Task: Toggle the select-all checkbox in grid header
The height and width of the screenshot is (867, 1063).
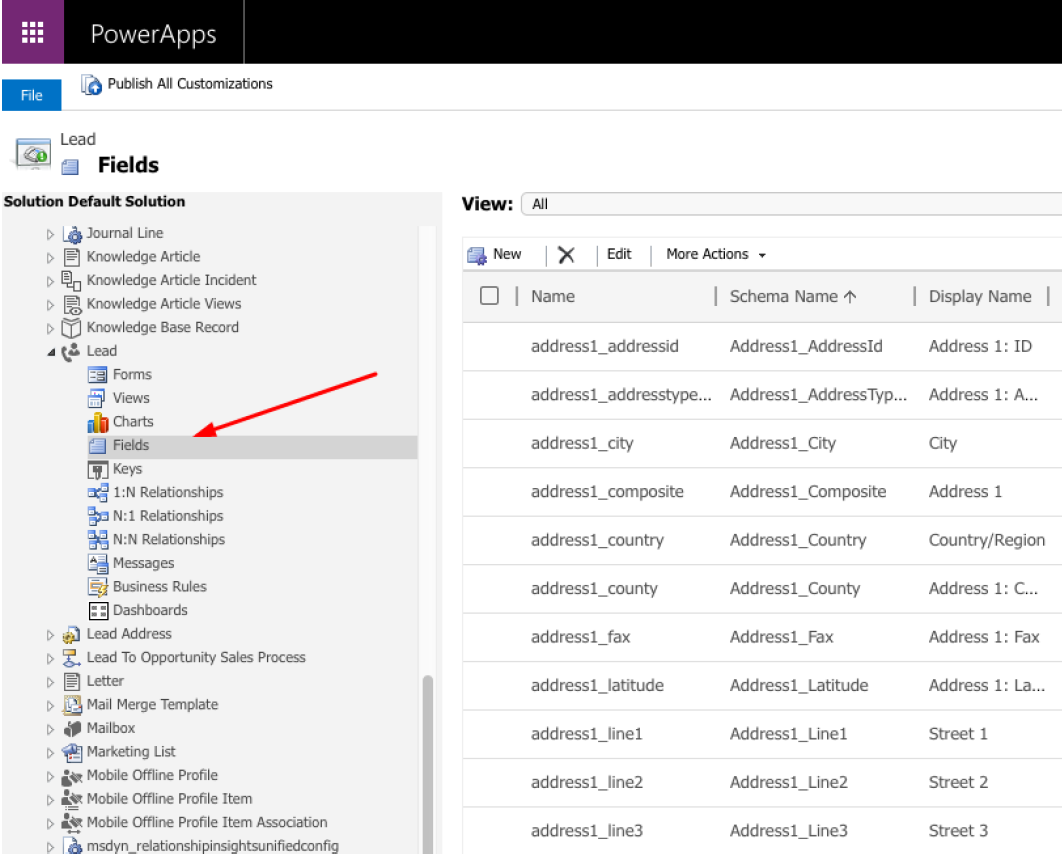Action: pos(489,296)
